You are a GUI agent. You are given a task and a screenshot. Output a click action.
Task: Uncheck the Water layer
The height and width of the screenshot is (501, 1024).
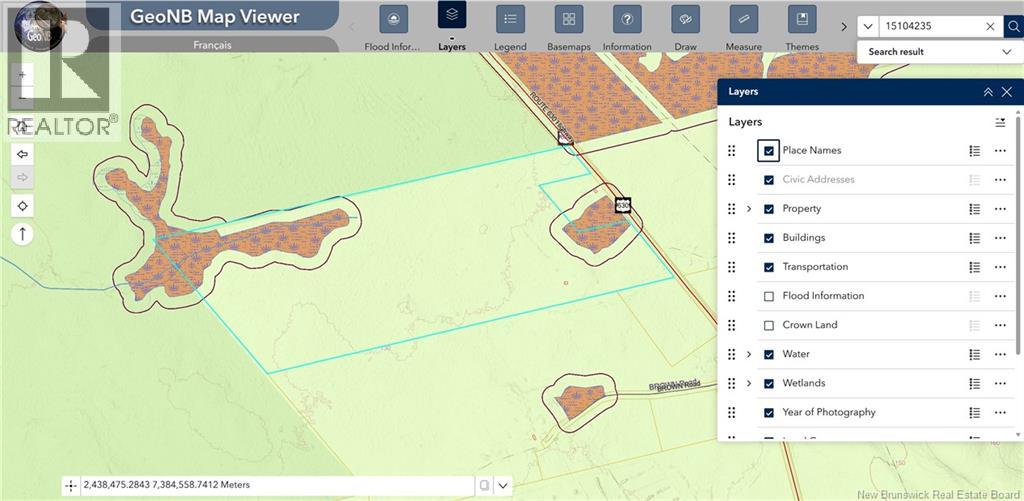(x=769, y=355)
